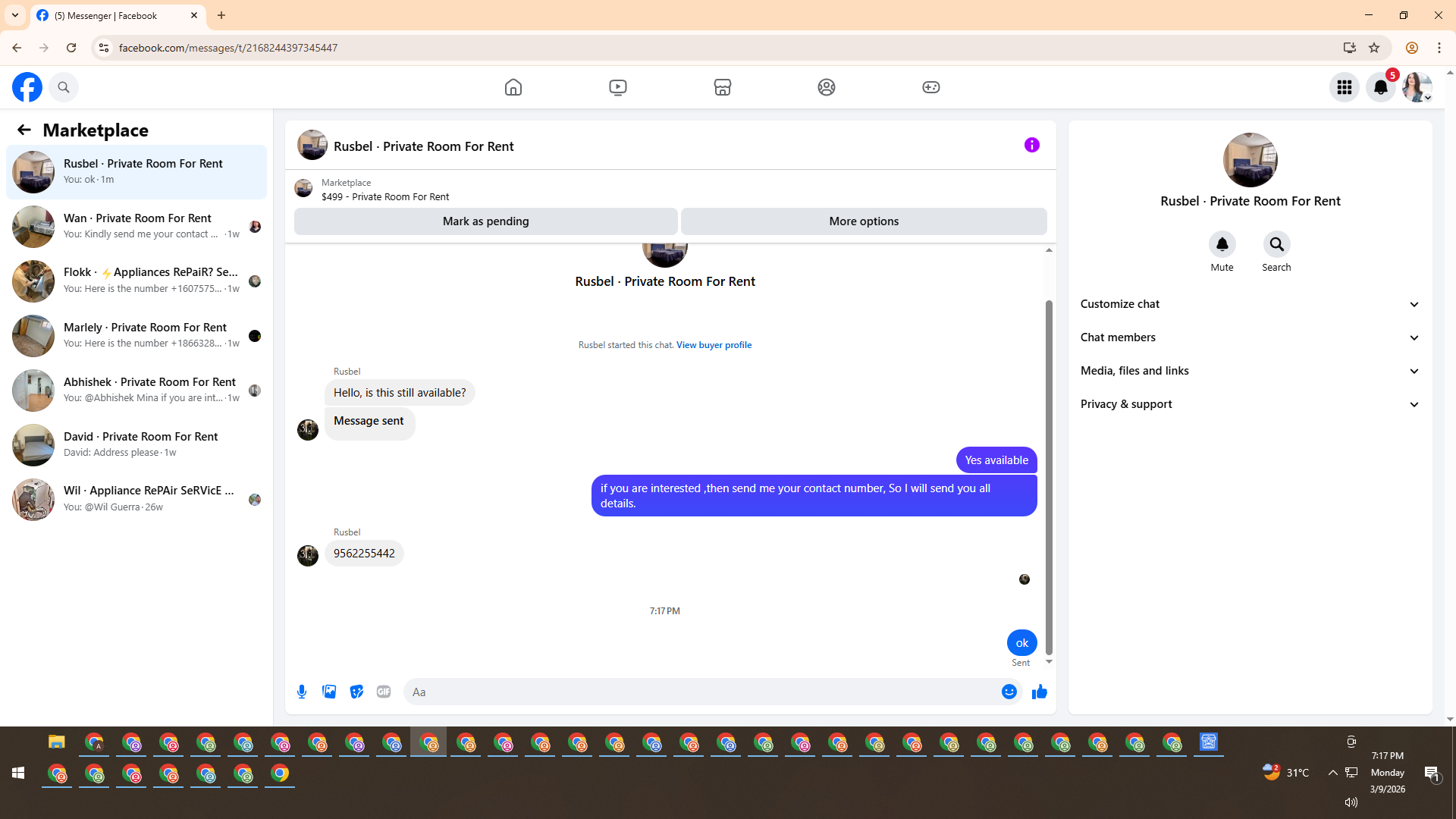
Task: Search in conversation with Rusbel
Action: (x=1276, y=245)
